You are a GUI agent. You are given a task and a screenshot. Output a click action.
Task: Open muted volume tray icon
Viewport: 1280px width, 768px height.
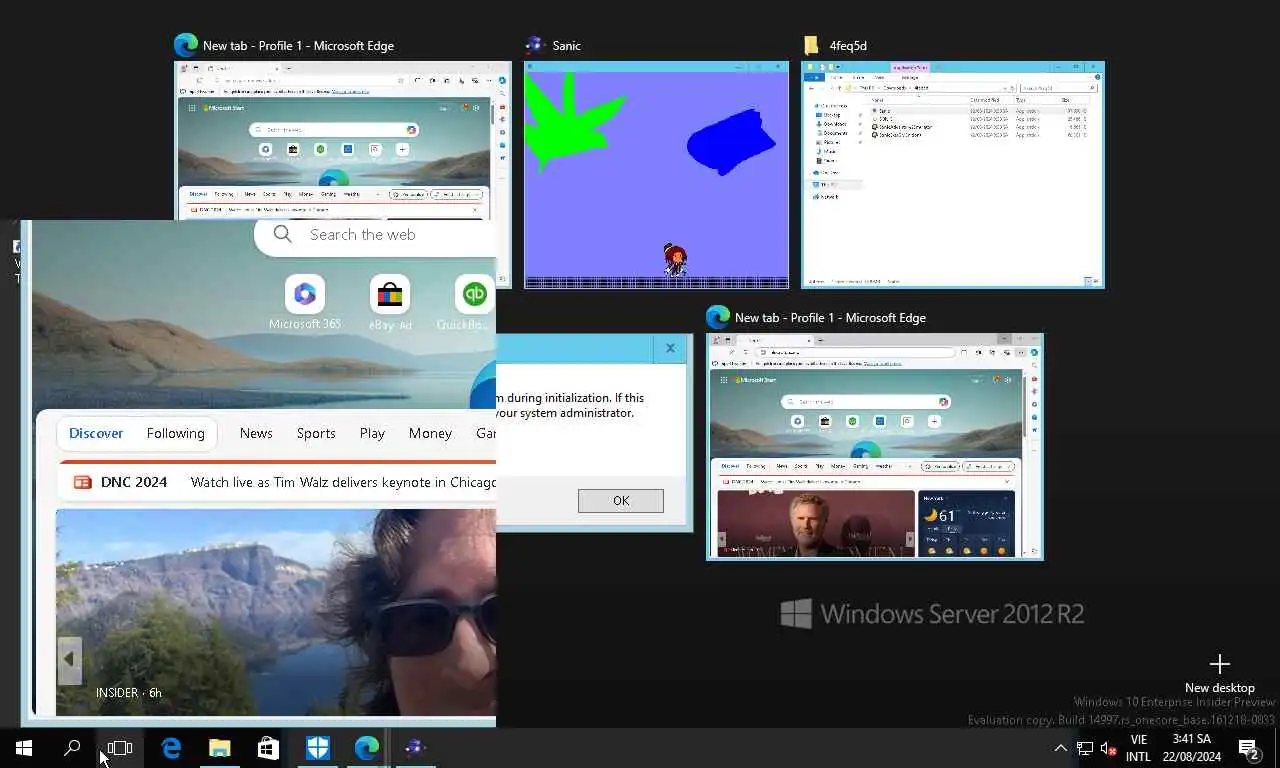[1108, 748]
